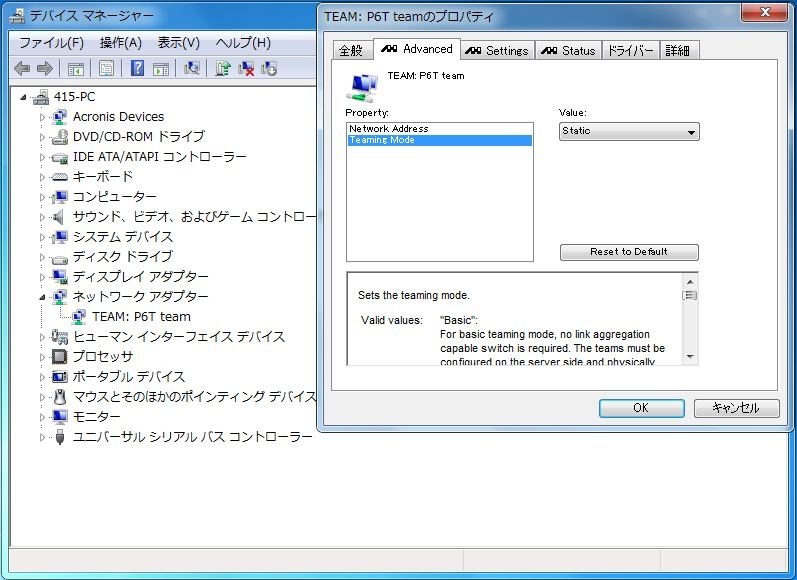Open the 表示(V) menu
The height and width of the screenshot is (580, 797).
tap(178, 43)
